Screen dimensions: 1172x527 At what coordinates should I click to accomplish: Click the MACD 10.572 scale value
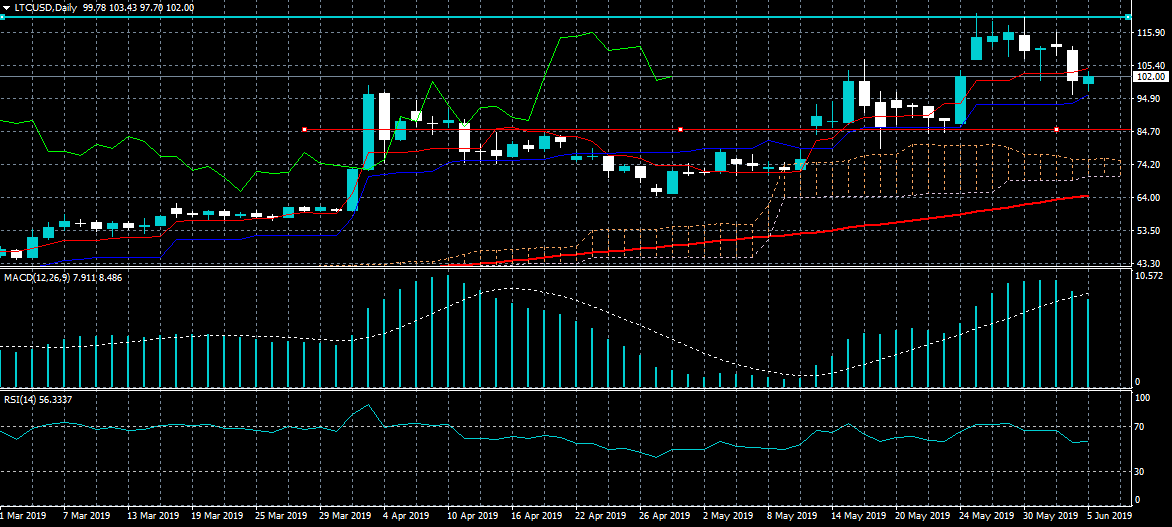coord(1150,275)
